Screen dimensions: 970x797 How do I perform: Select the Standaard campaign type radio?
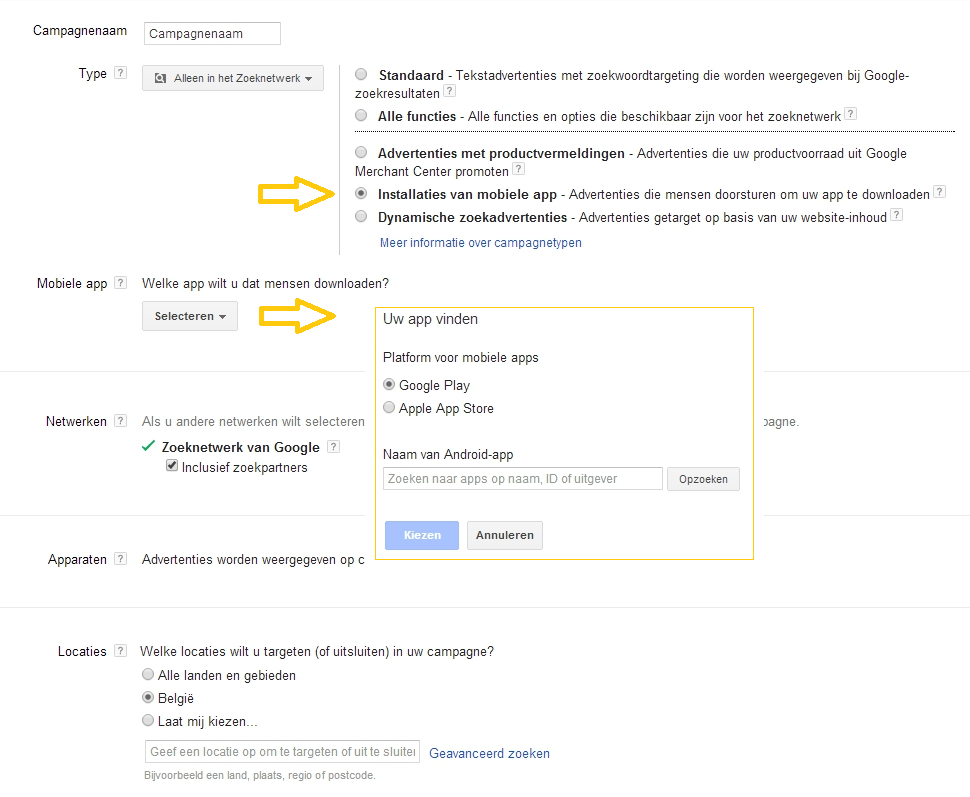tap(361, 74)
